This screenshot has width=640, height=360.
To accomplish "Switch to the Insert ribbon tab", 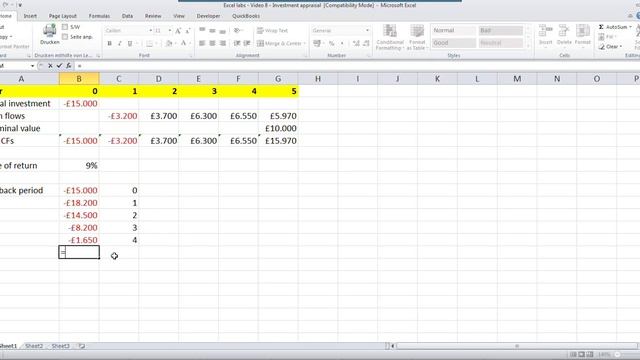I will point(30,16).
